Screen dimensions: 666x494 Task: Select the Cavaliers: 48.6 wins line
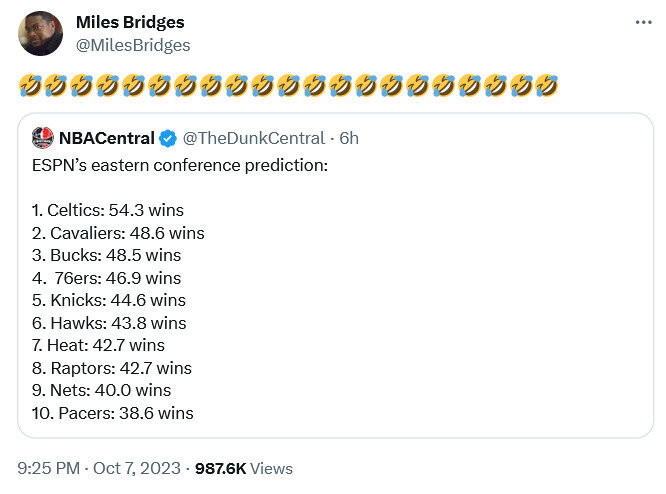(118, 233)
